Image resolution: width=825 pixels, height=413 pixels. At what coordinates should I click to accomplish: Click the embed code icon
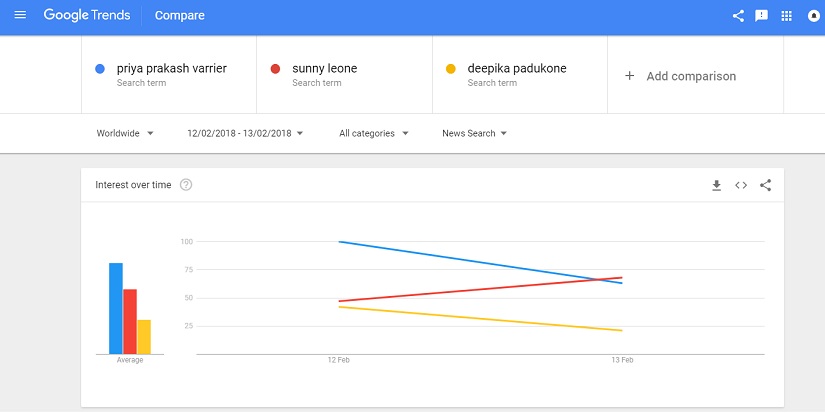click(741, 185)
